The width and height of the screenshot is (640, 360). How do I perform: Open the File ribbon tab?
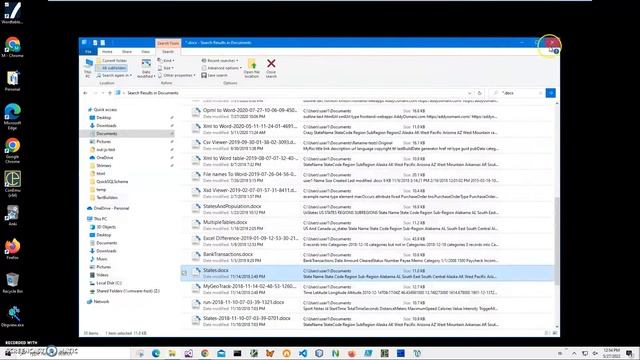(x=88, y=52)
